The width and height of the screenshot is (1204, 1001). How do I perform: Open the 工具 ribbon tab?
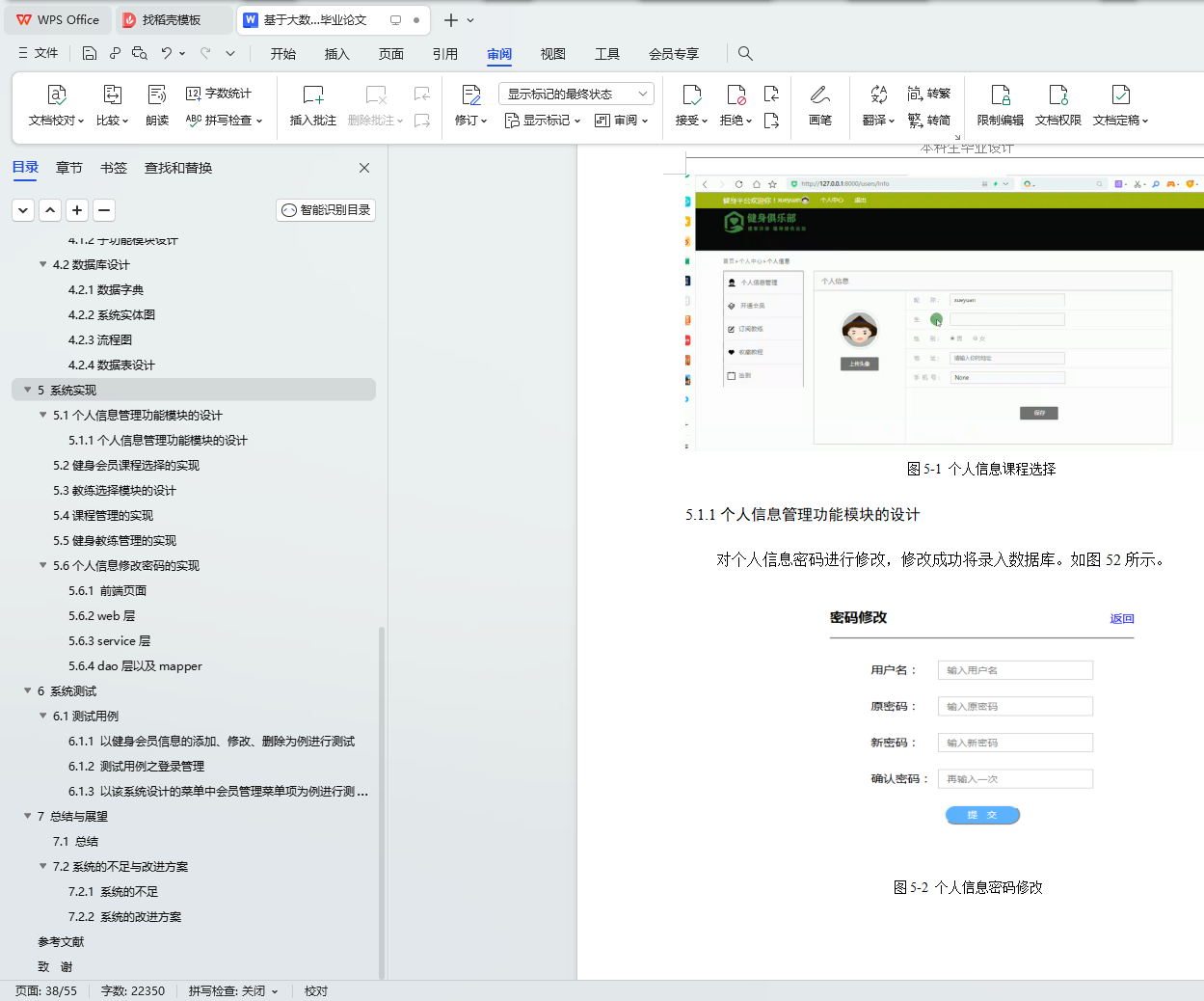pos(607,54)
